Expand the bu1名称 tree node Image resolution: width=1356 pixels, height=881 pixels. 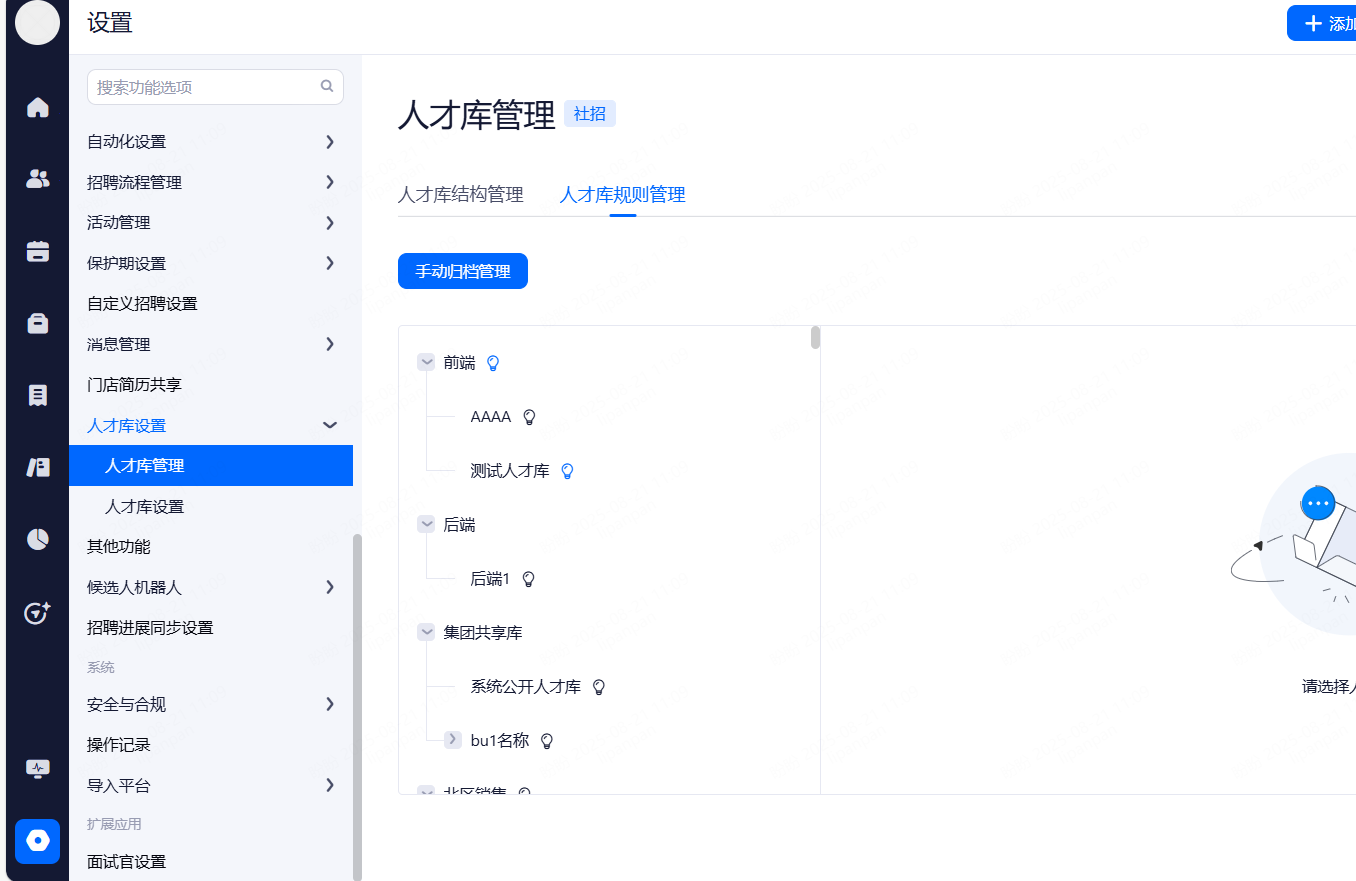point(453,741)
